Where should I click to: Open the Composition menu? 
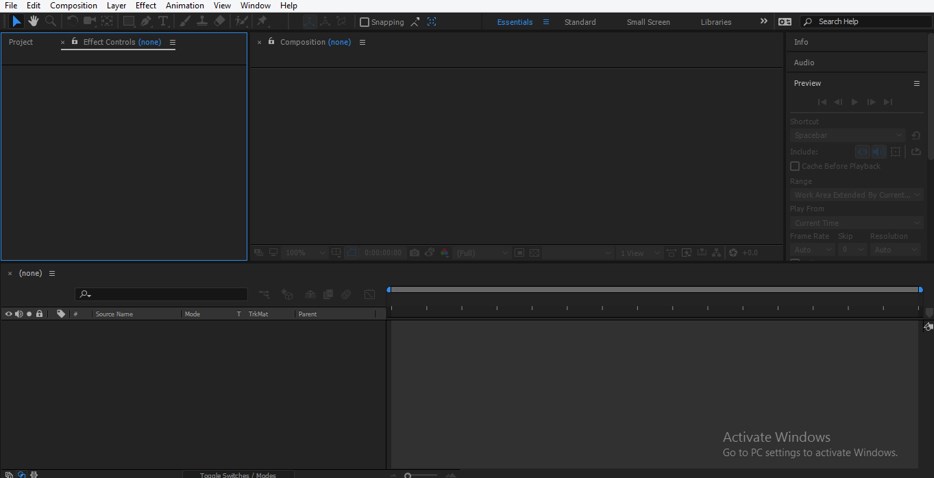coord(74,6)
